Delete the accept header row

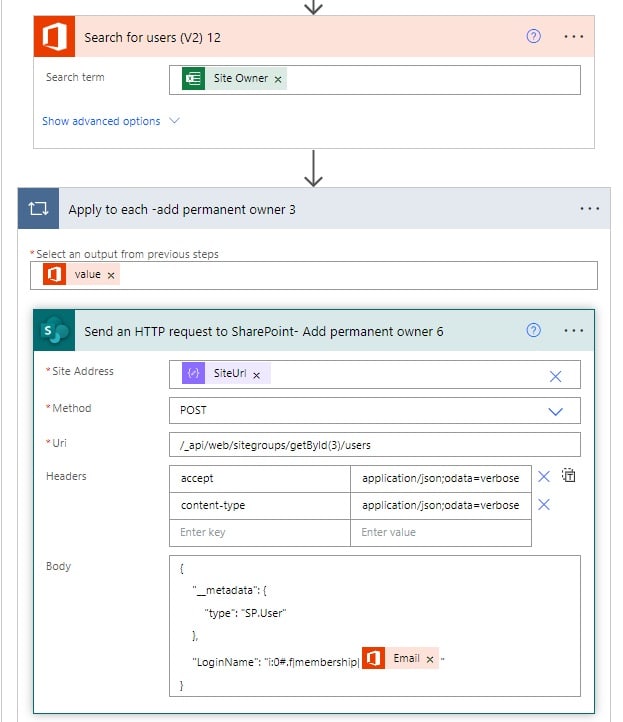pyautogui.click(x=544, y=477)
